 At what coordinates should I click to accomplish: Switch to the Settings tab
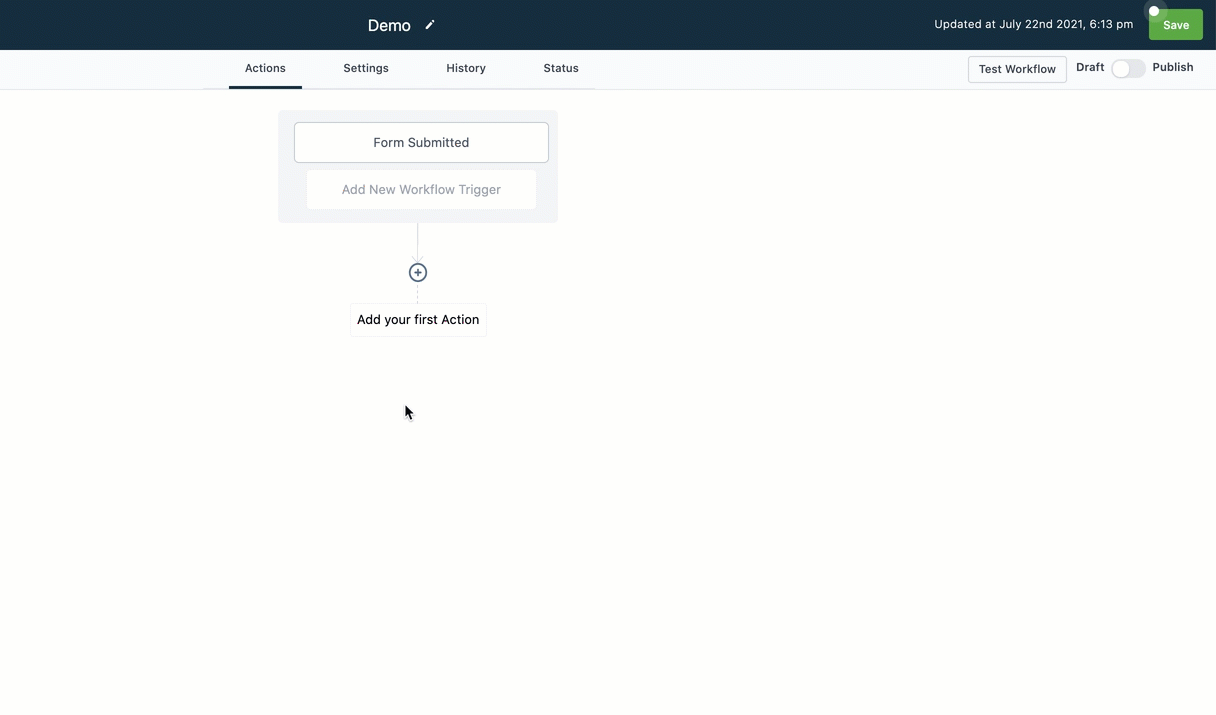tap(366, 68)
